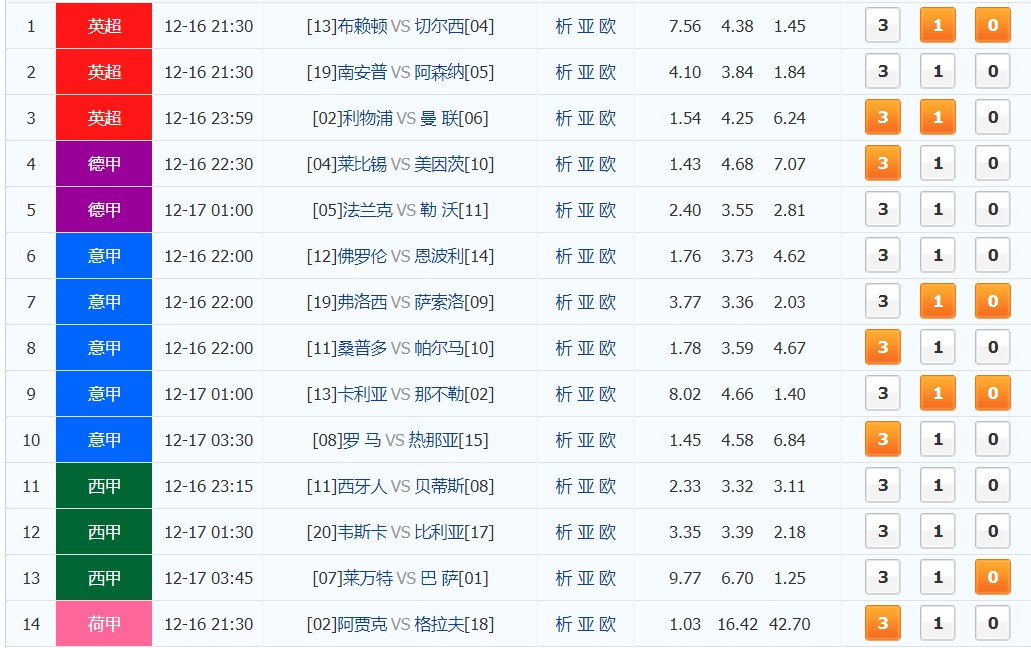This screenshot has width=1031, height=648.
Task: Deselect the 1 pick for 布赖顿 VS 切尔西
Action: (x=938, y=25)
